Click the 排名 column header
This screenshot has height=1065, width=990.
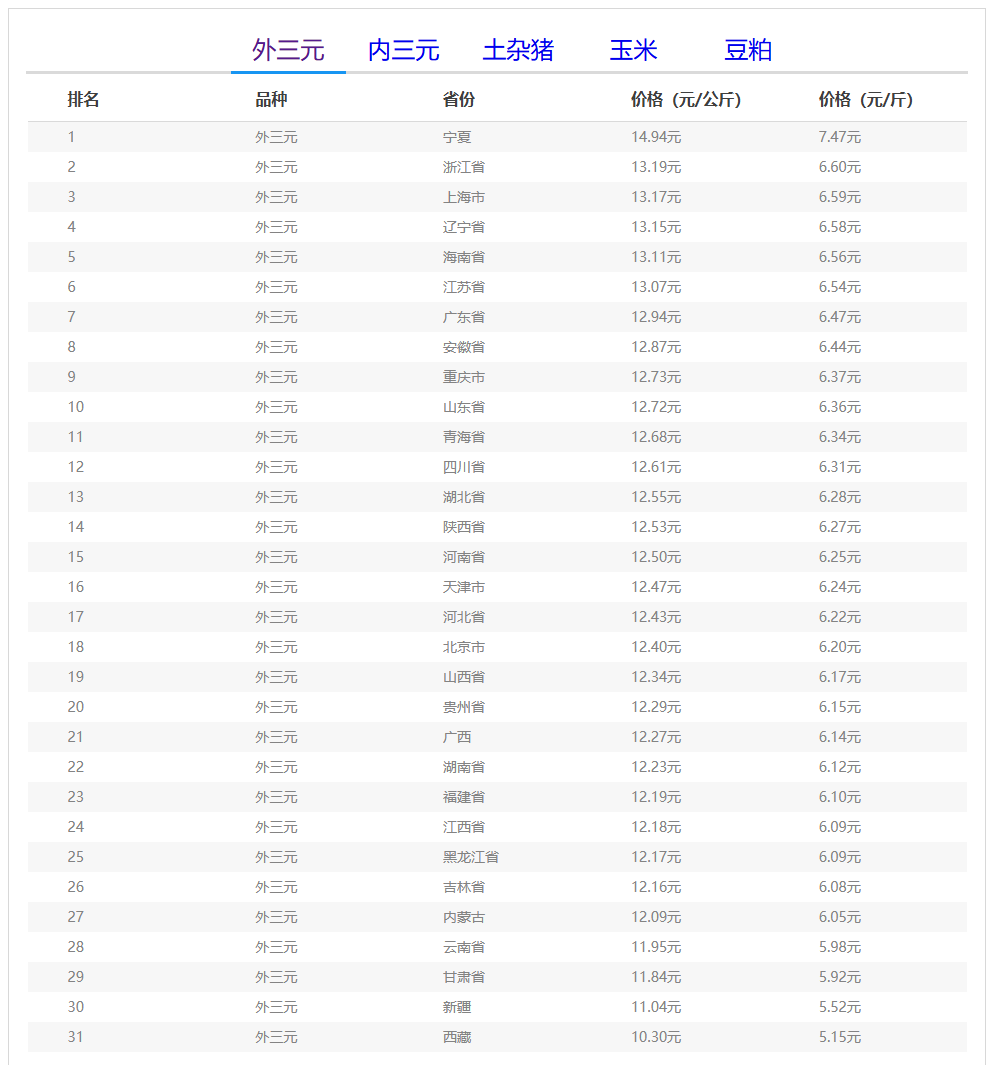click(83, 100)
